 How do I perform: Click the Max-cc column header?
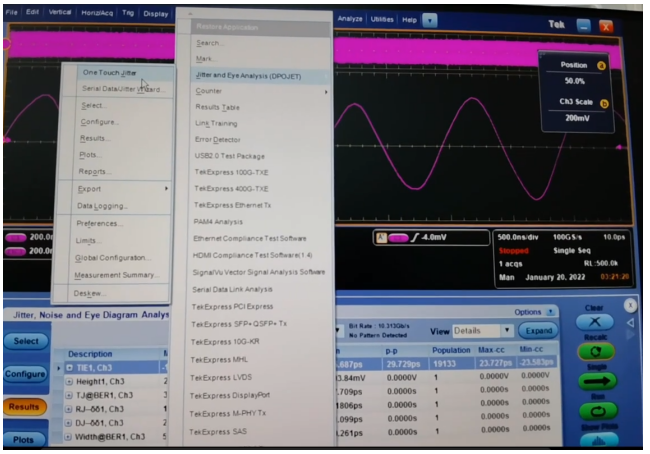click(491, 350)
